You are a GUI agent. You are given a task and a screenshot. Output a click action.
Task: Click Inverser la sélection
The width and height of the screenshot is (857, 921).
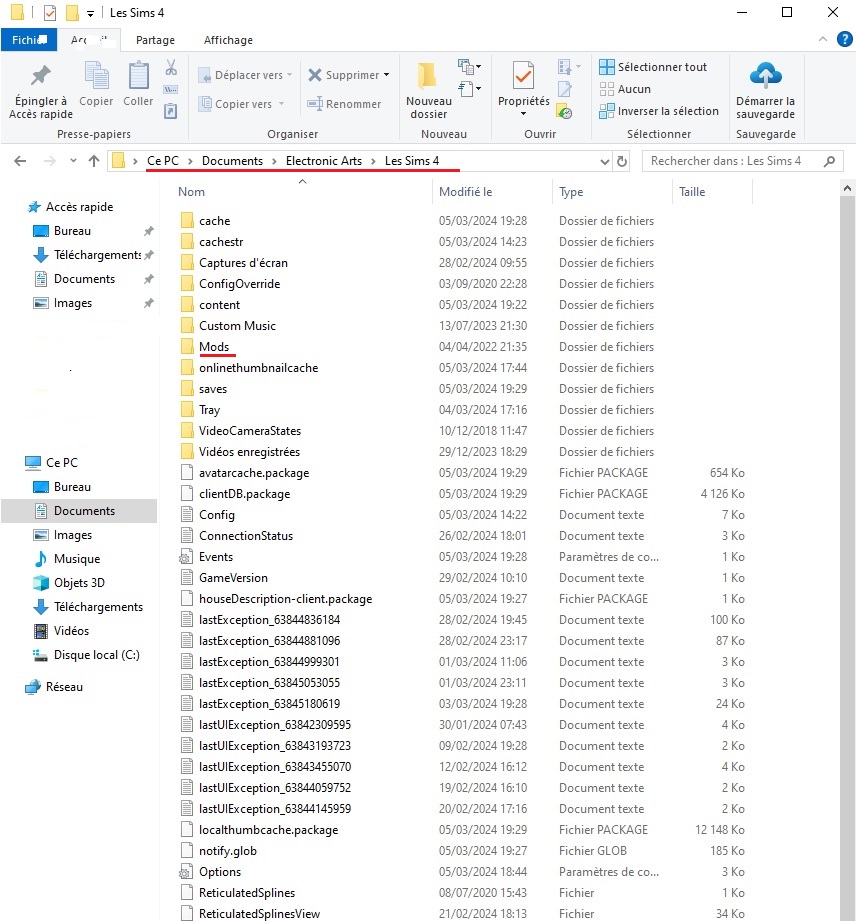point(658,111)
